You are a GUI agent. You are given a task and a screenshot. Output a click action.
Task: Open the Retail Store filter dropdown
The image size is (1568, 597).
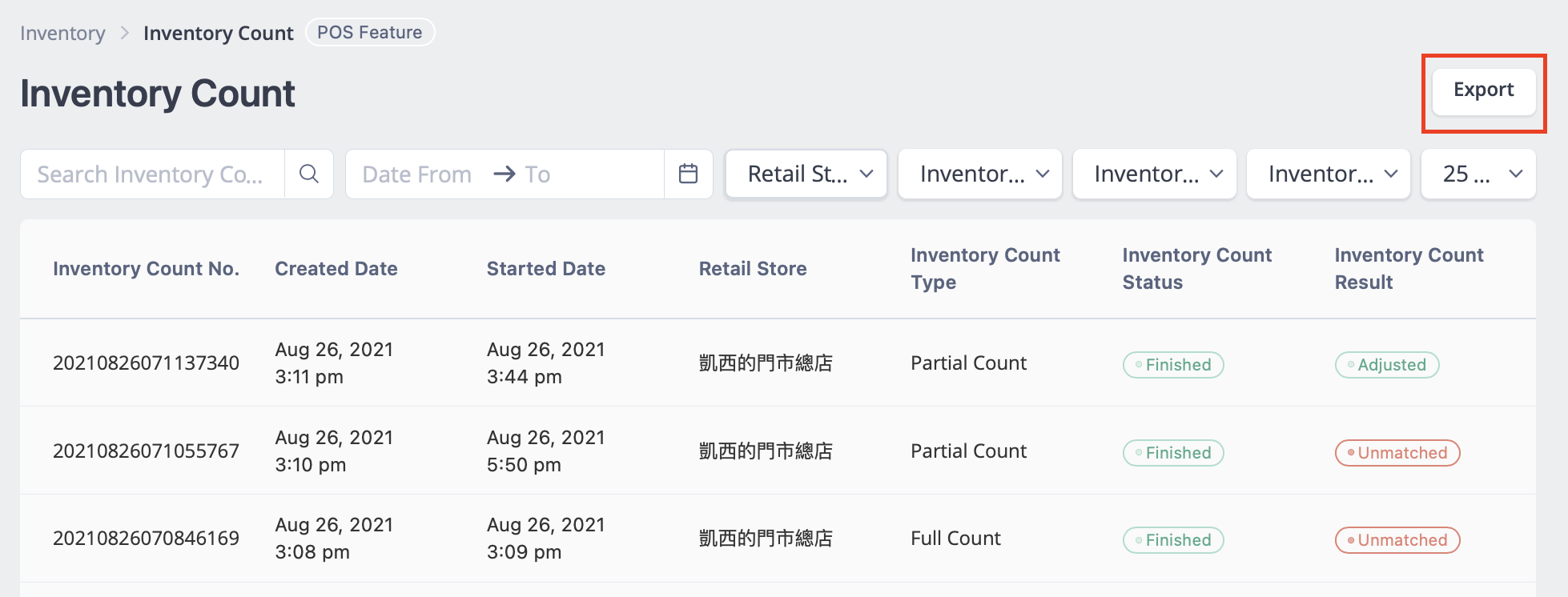point(806,174)
